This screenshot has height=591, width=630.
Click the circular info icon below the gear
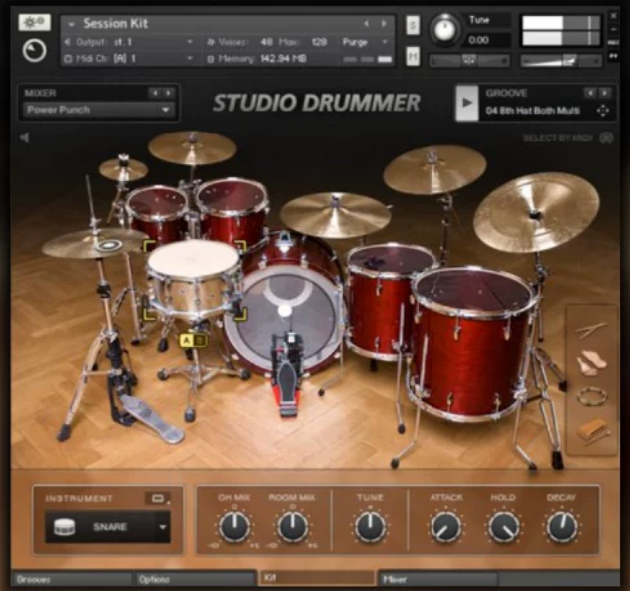(x=34, y=51)
